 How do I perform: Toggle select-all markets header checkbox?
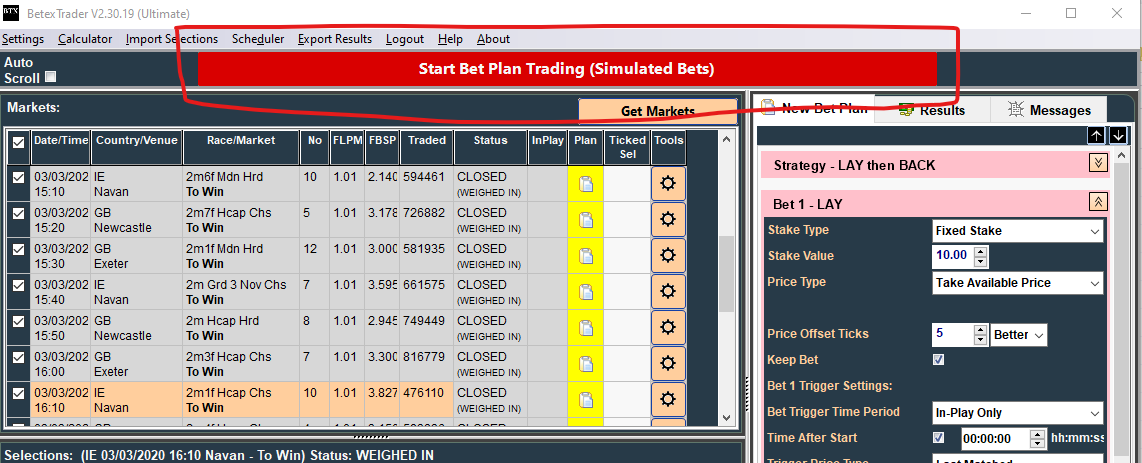(18, 142)
